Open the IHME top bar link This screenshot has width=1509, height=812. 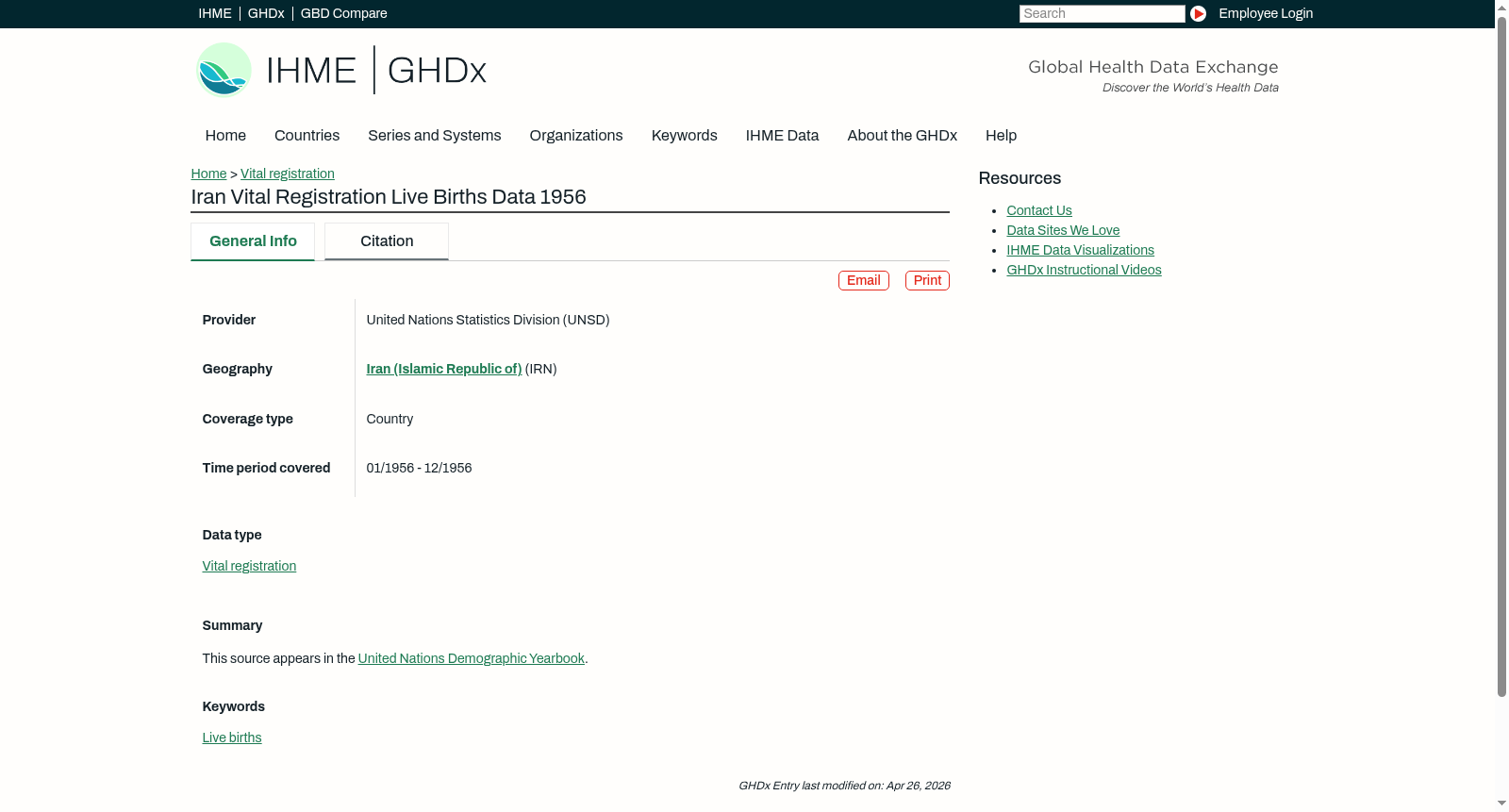215,13
